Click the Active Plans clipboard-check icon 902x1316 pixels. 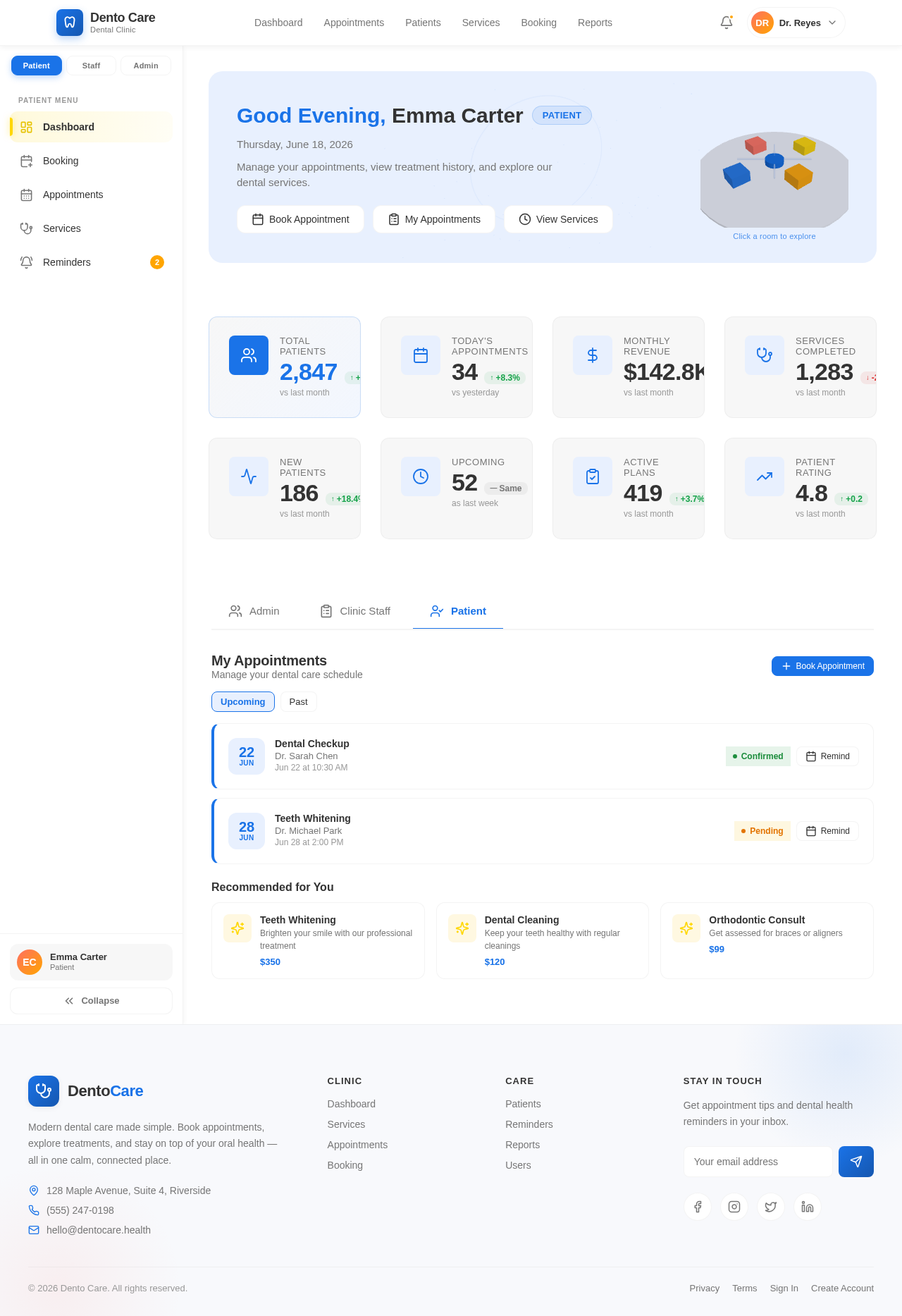click(x=593, y=476)
